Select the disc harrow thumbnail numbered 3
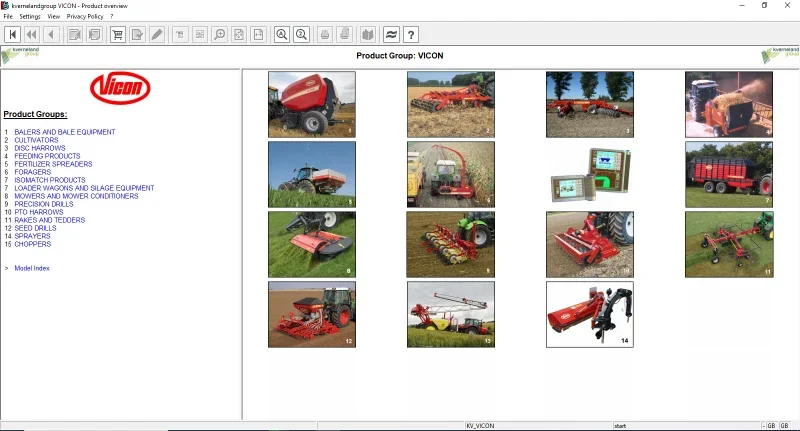Image resolution: width=800 pixels, height=431 pixels. pyautogui.click(x=590, y=105)
